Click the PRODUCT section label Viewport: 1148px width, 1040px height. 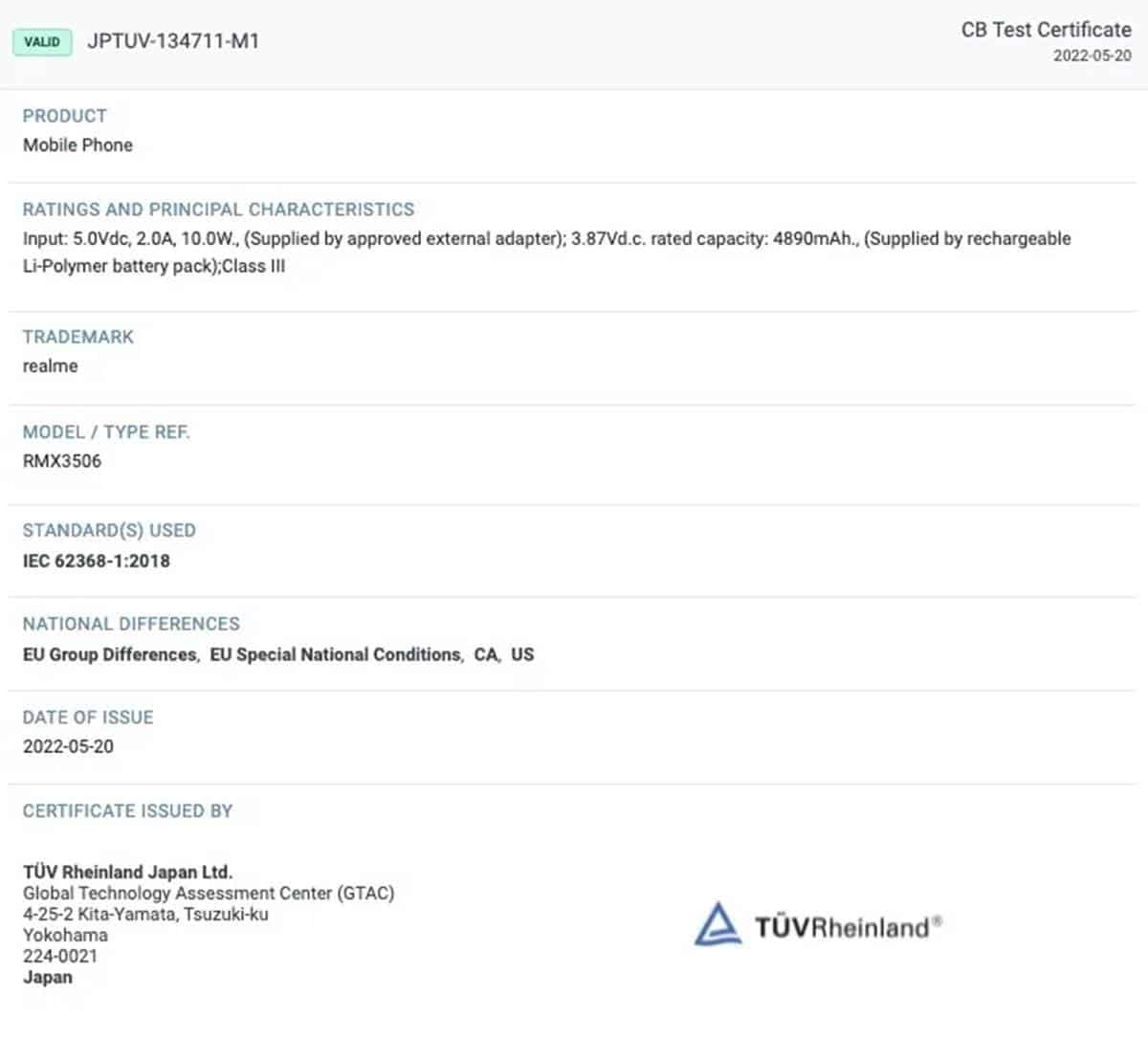tap(65, 116)
